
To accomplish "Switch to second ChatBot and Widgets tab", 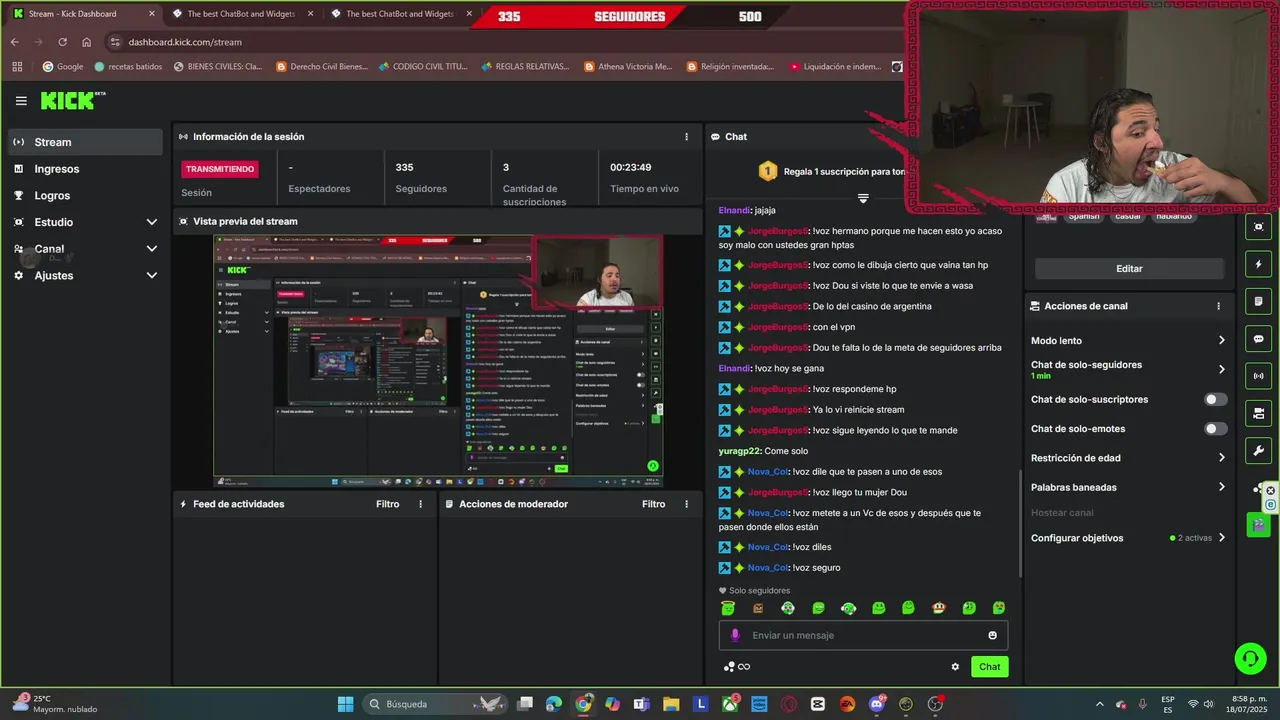I will coord(240,14).
